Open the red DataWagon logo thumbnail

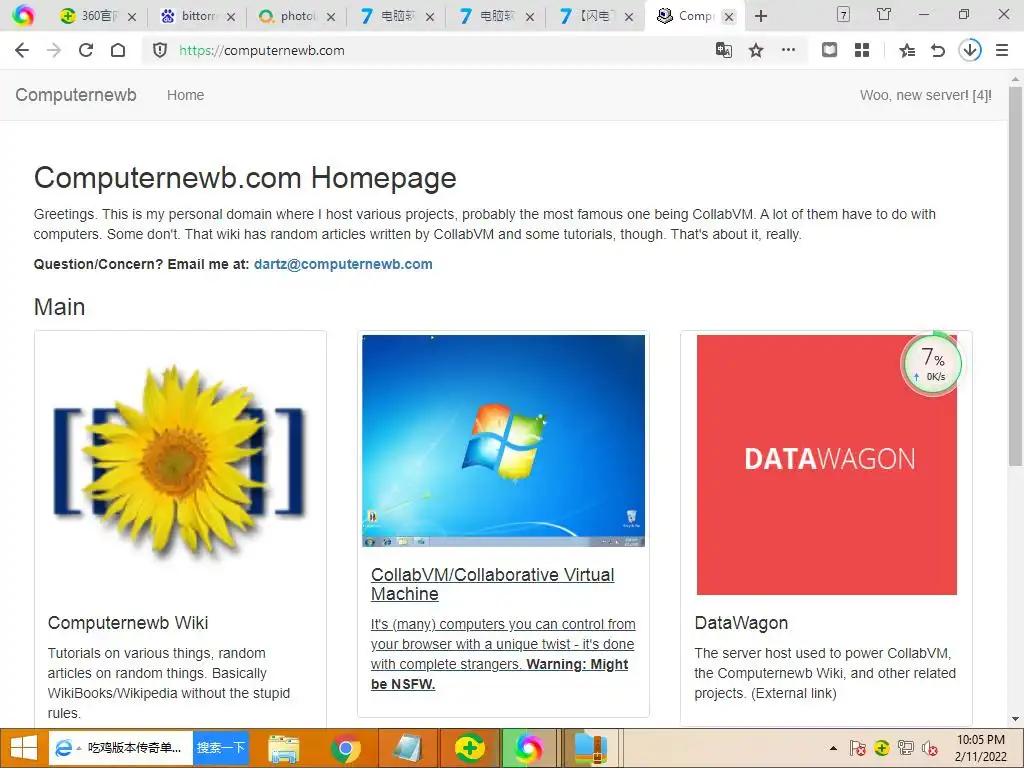[x=827, y=465]
